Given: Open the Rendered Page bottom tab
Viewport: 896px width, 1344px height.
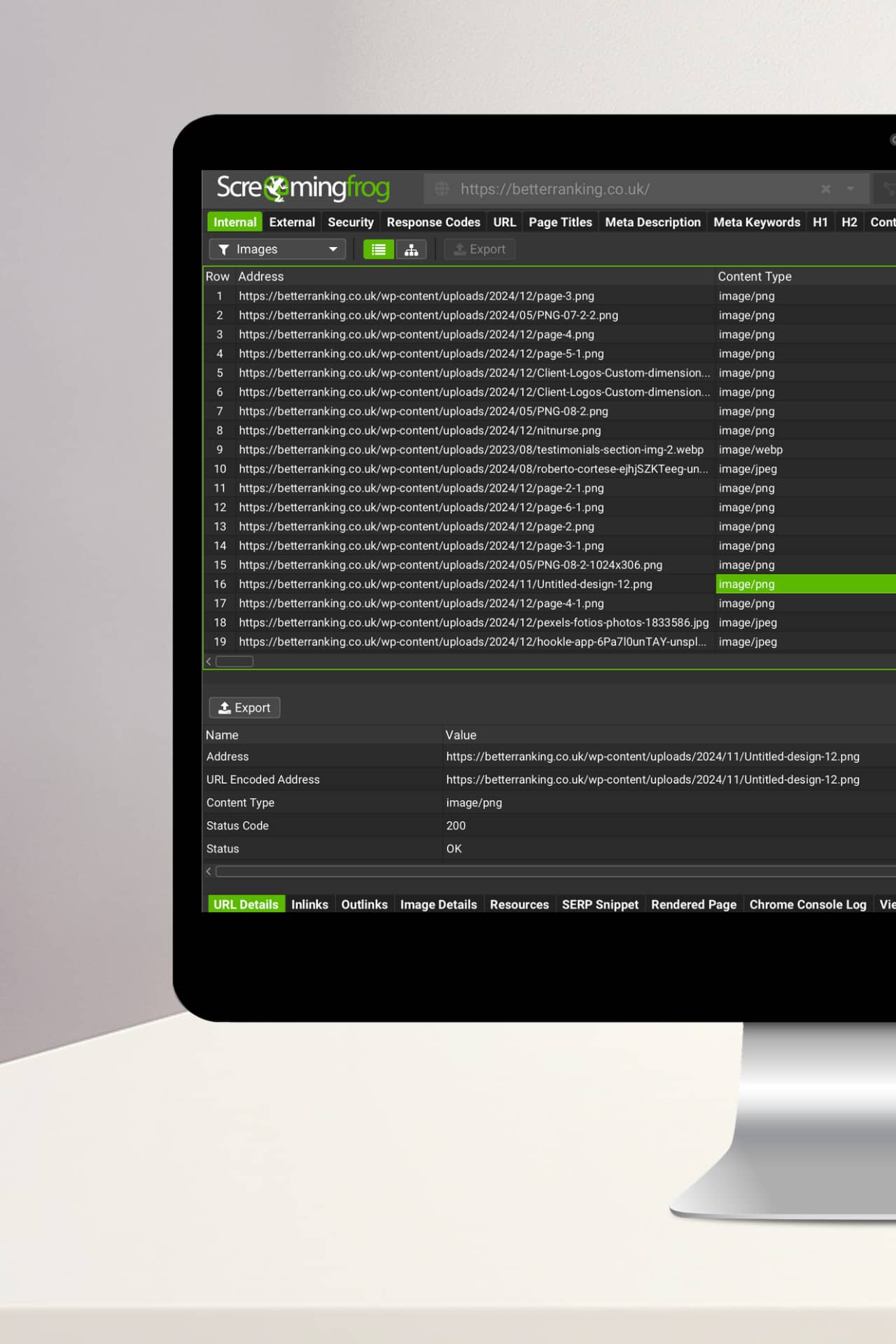Looking at the screenshot, I should [x=694, y=904].
